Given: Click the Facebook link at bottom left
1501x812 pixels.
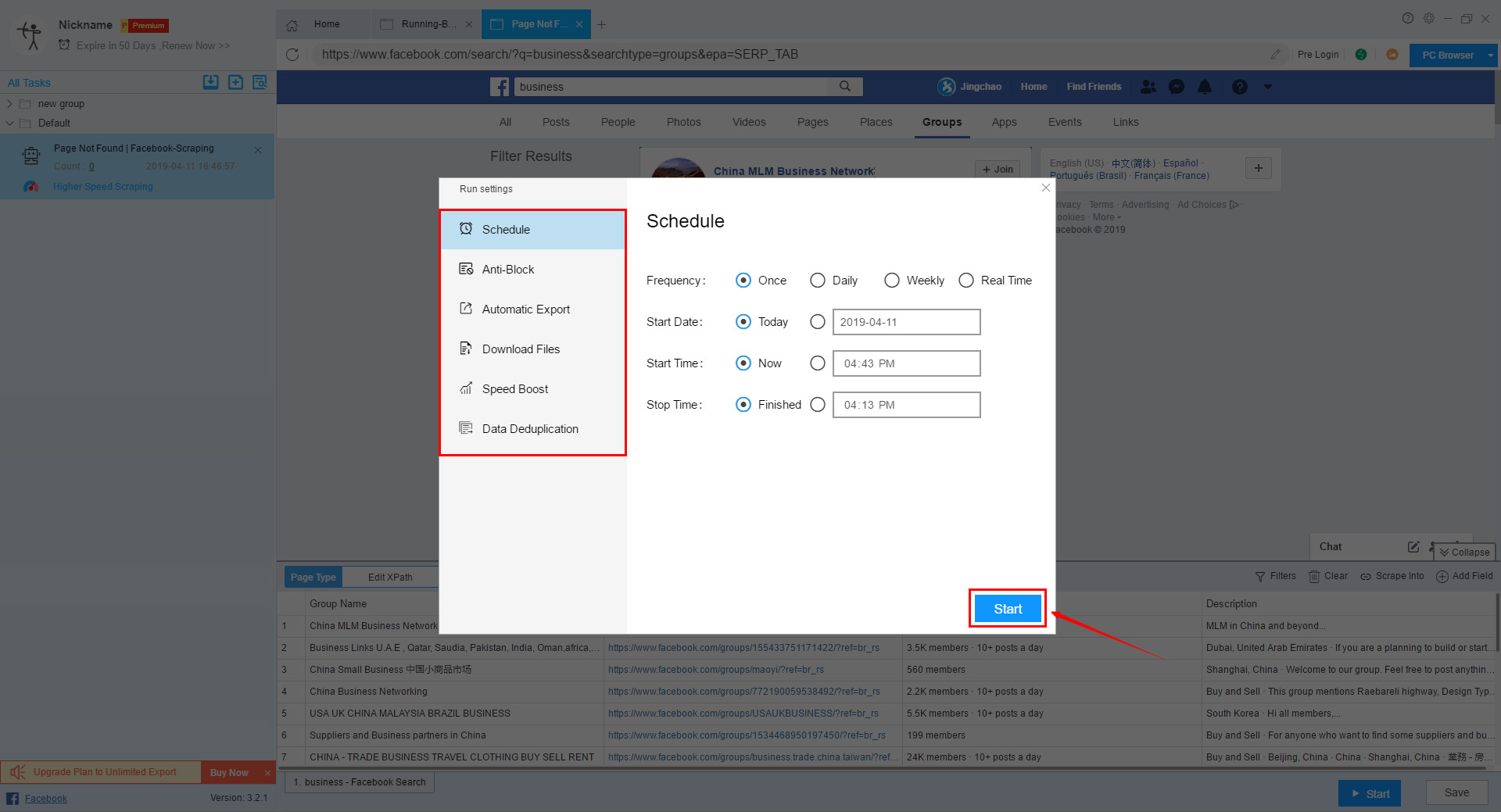Looking at the screenshot, I should [45, 799].
